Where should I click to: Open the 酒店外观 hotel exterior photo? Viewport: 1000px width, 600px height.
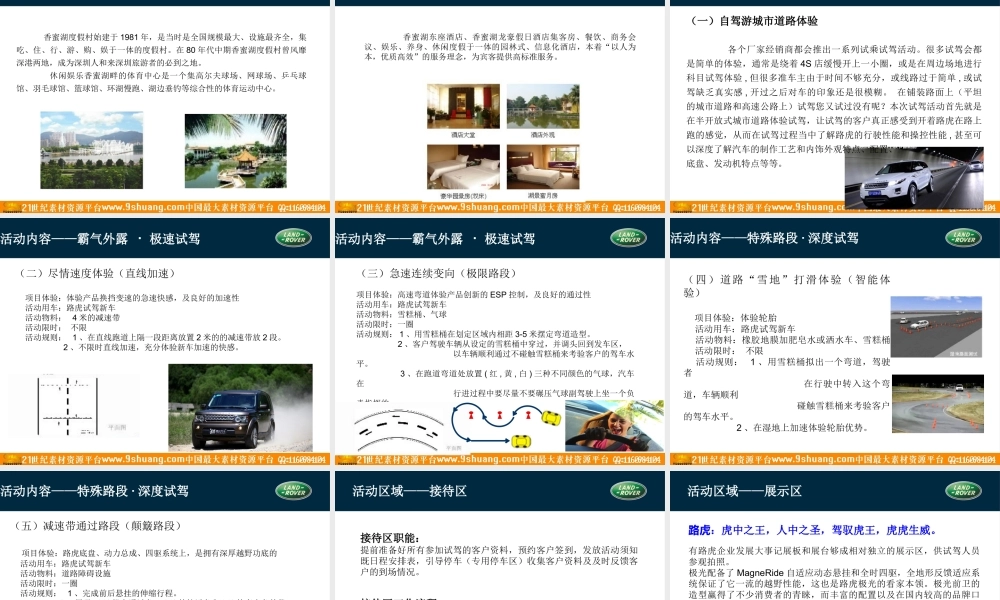pos(543,106)
